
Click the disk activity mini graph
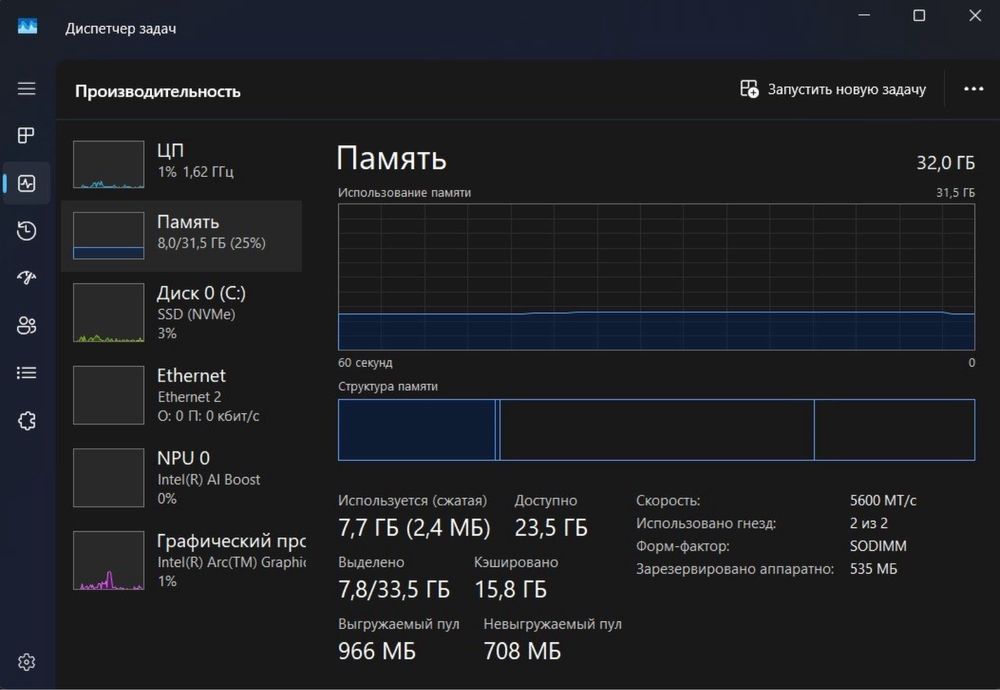pyautogui.click(x=108, y=313)
